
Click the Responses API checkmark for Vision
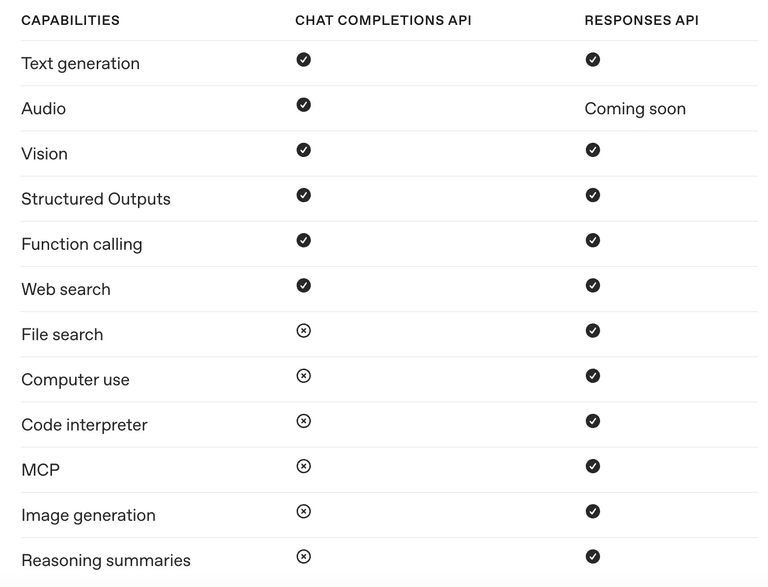[593, 150]
